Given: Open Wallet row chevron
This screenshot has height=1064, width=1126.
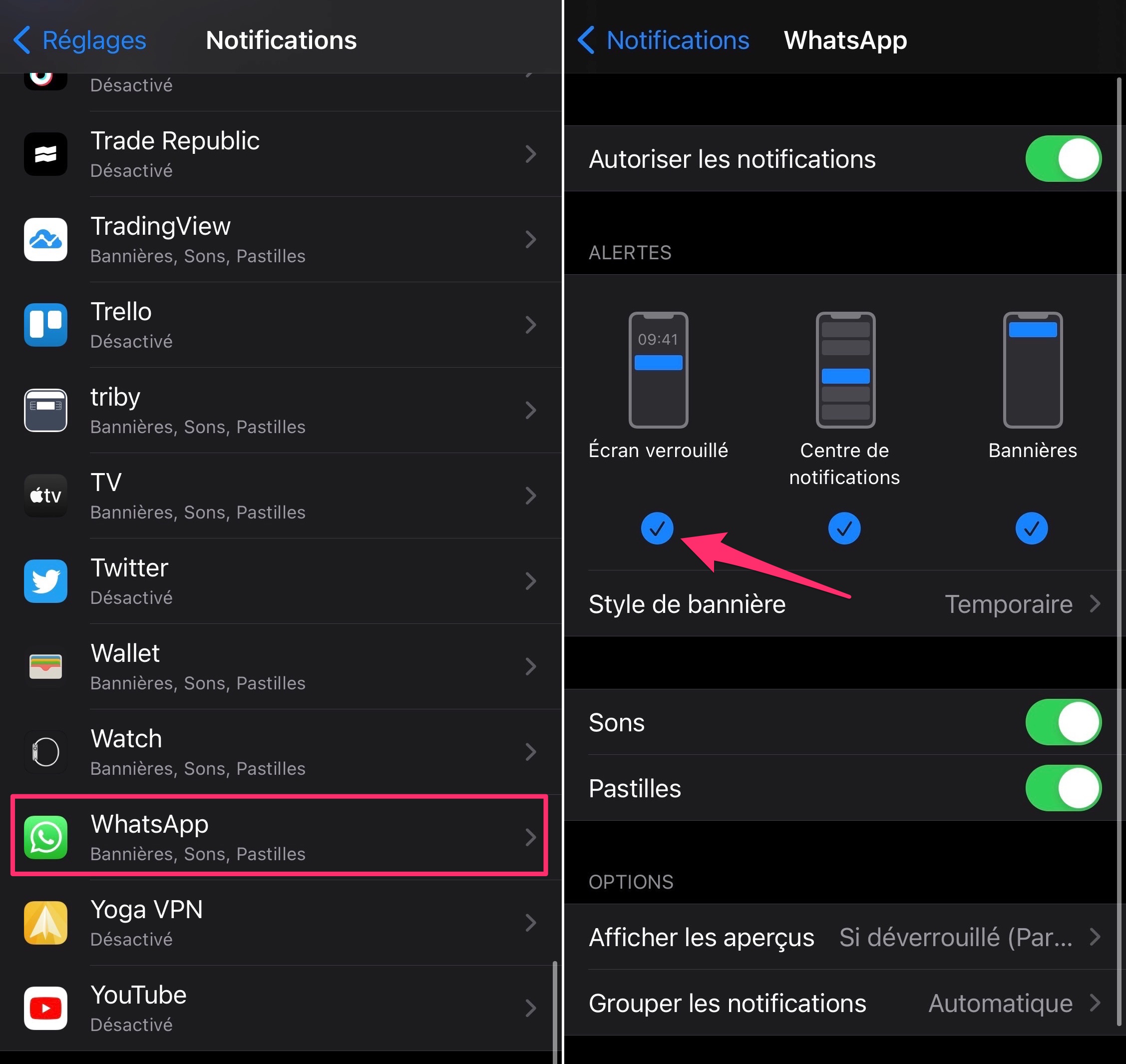Looking at the screenshot, I should click(531, 666).
